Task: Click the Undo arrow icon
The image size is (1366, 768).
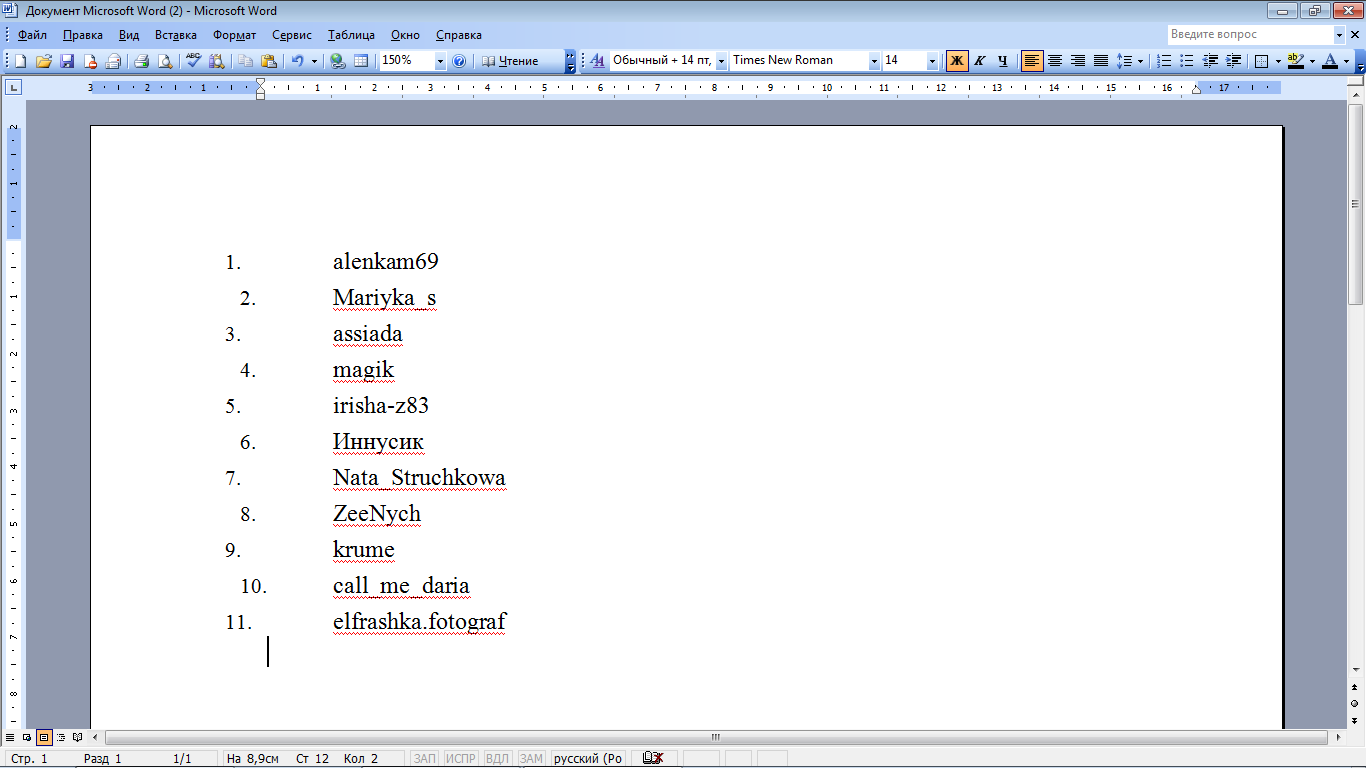Action: coord(297,61)
